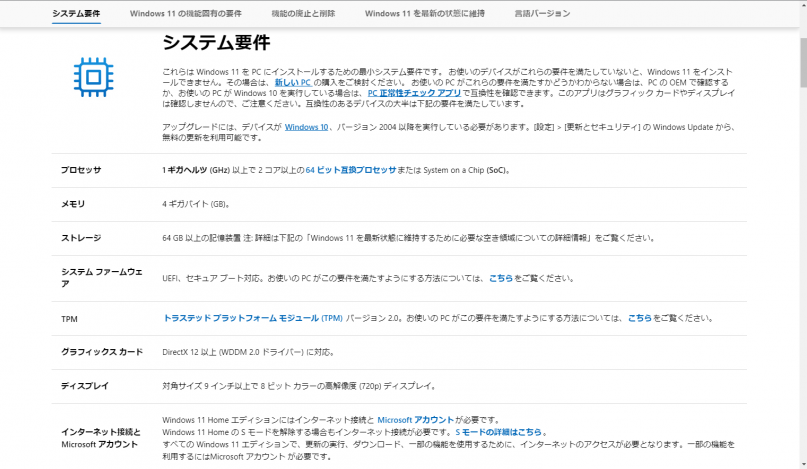
Task: Select インターネット接続と Microsoft アカウント label
Action: pyautogui.click(x=101, y=439)
